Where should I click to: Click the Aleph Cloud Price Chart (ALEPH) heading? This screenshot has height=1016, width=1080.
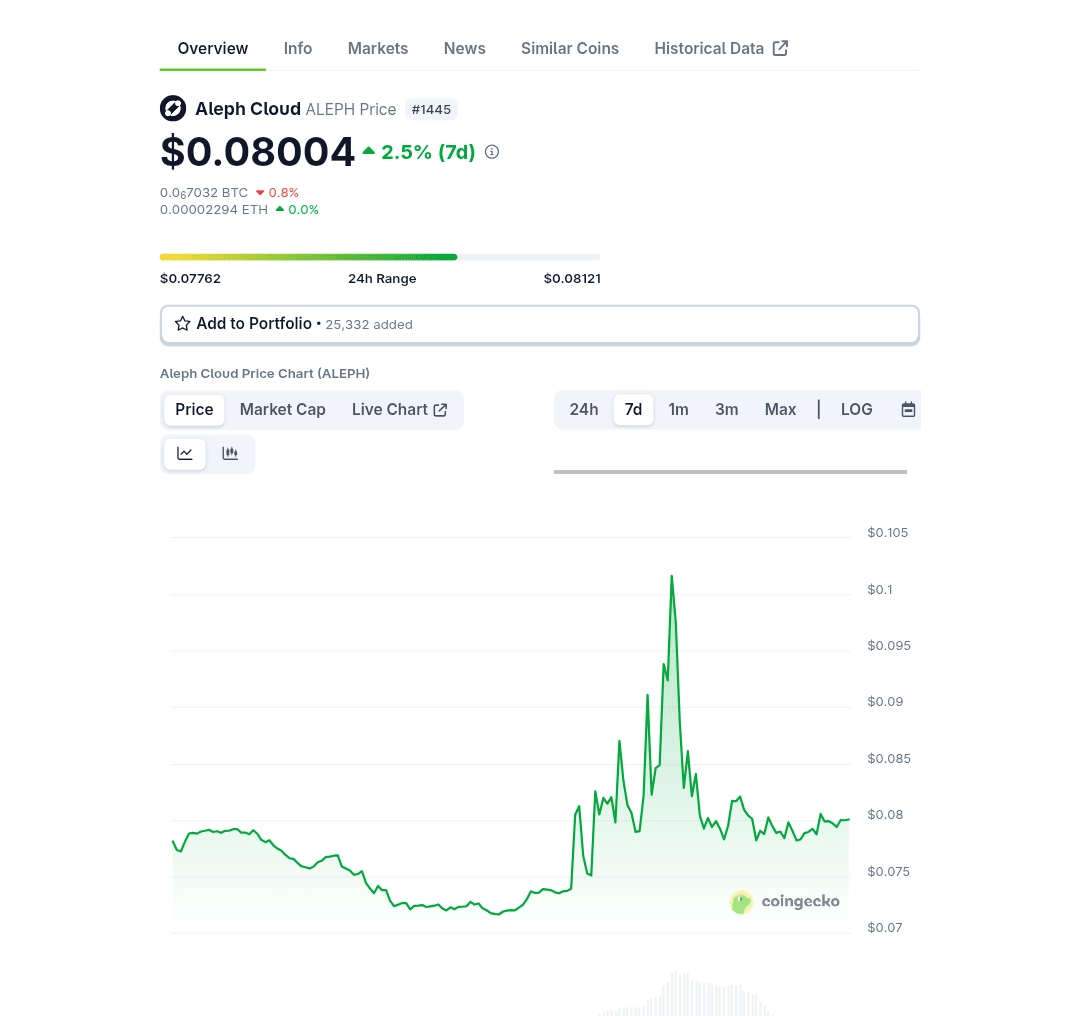[264, 373]
